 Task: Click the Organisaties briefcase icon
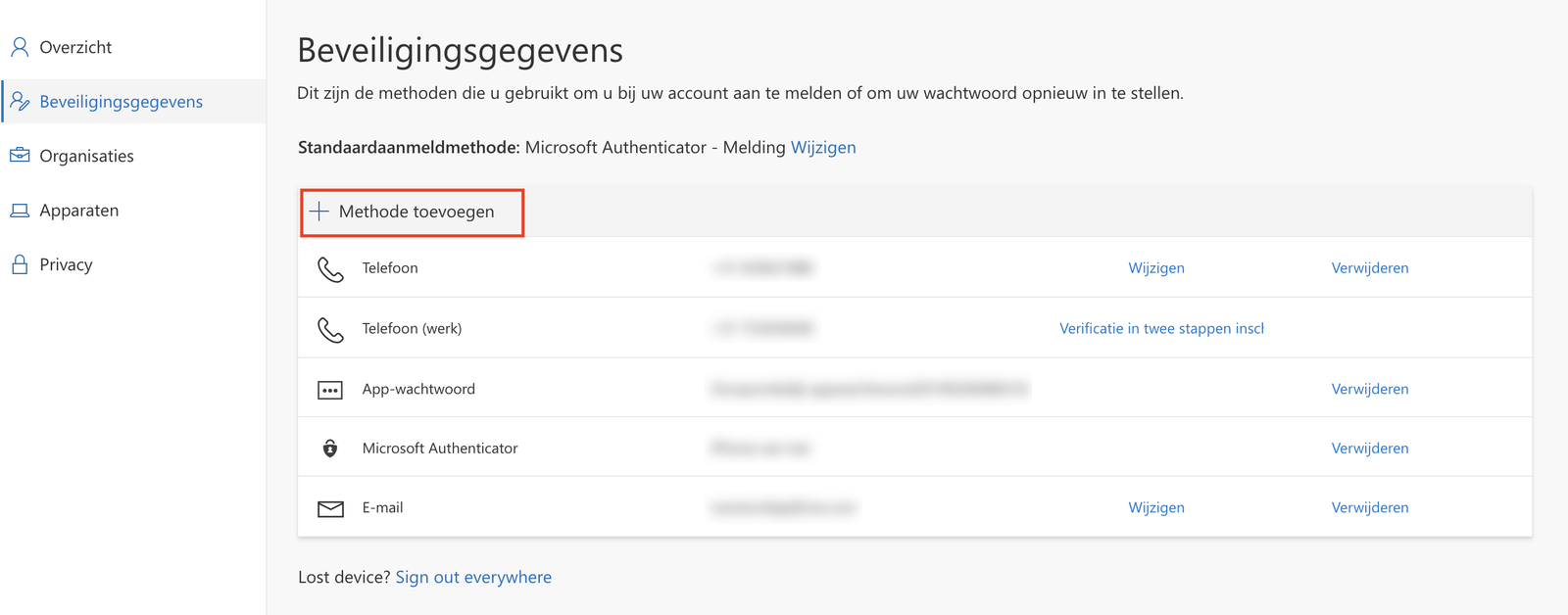(x=20, y=156)
